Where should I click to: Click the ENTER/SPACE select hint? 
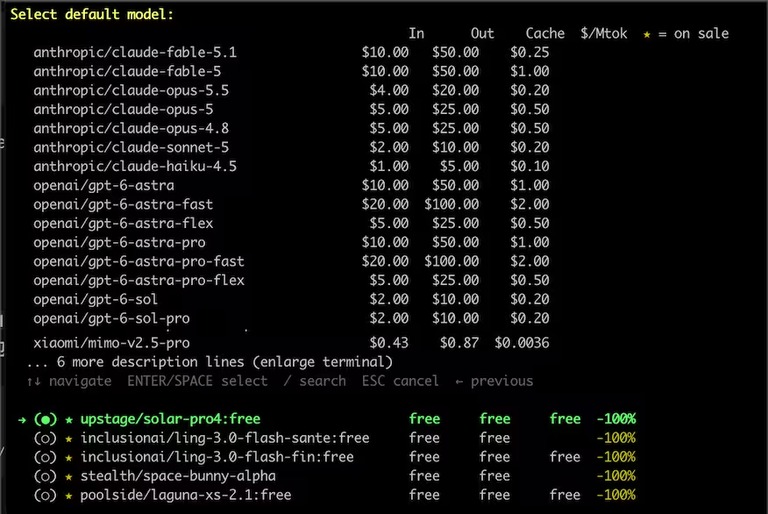tap(197, 381)
